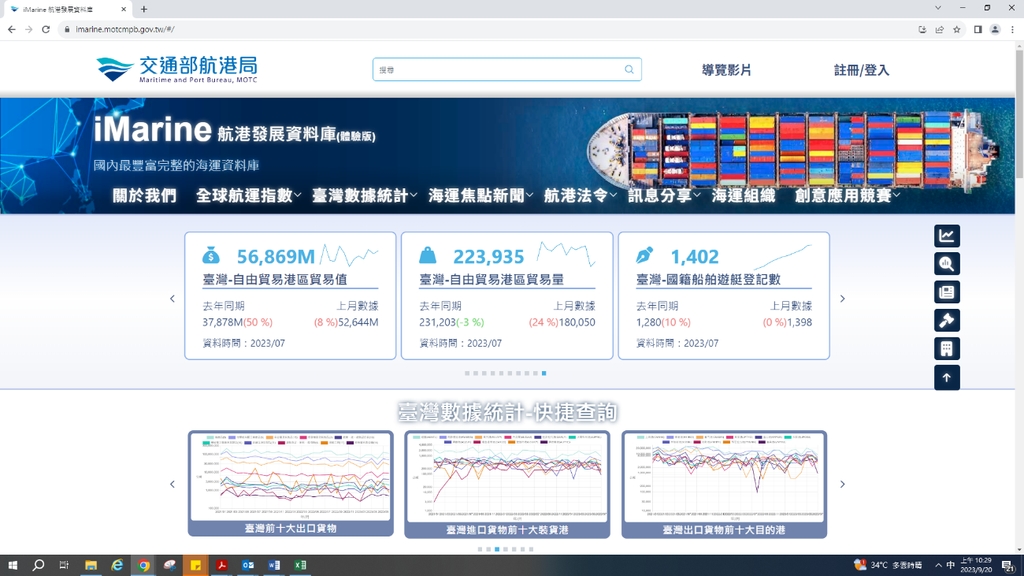Open Windows Start menu

coord(12,565)
